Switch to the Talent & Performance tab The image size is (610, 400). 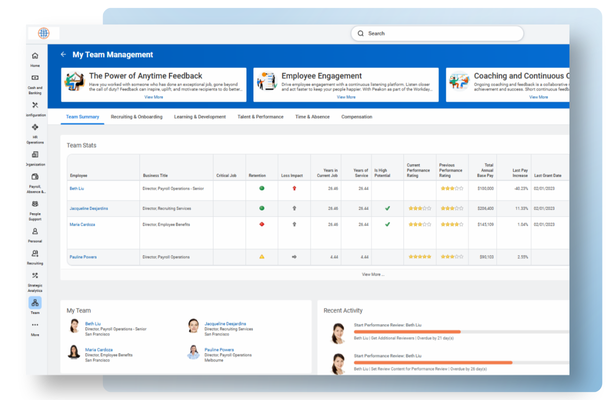(x=260, y=117)
